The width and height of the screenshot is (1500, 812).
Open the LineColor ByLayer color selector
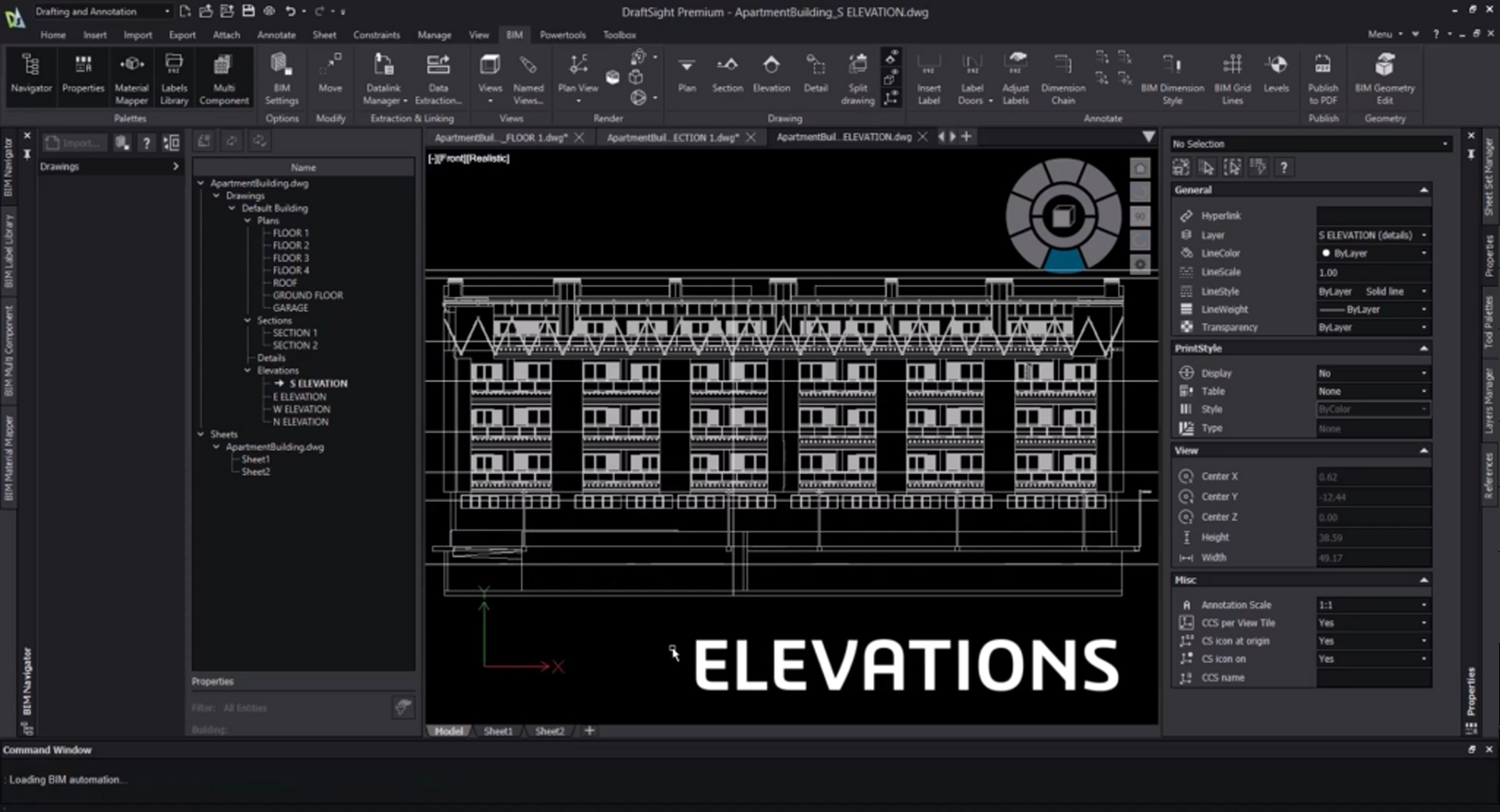coord(1373,254)
